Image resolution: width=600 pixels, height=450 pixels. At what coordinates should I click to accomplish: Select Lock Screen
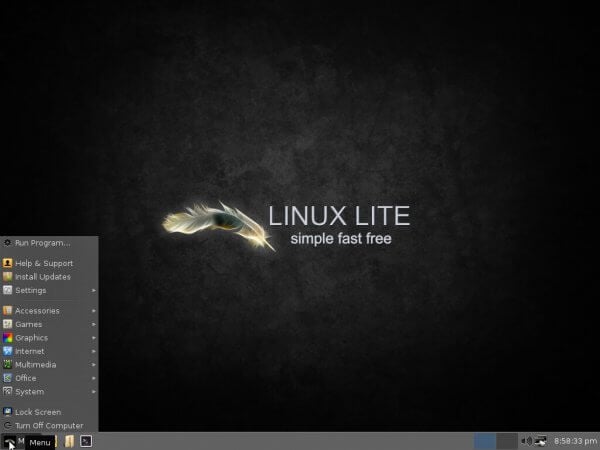coord(49,412)
